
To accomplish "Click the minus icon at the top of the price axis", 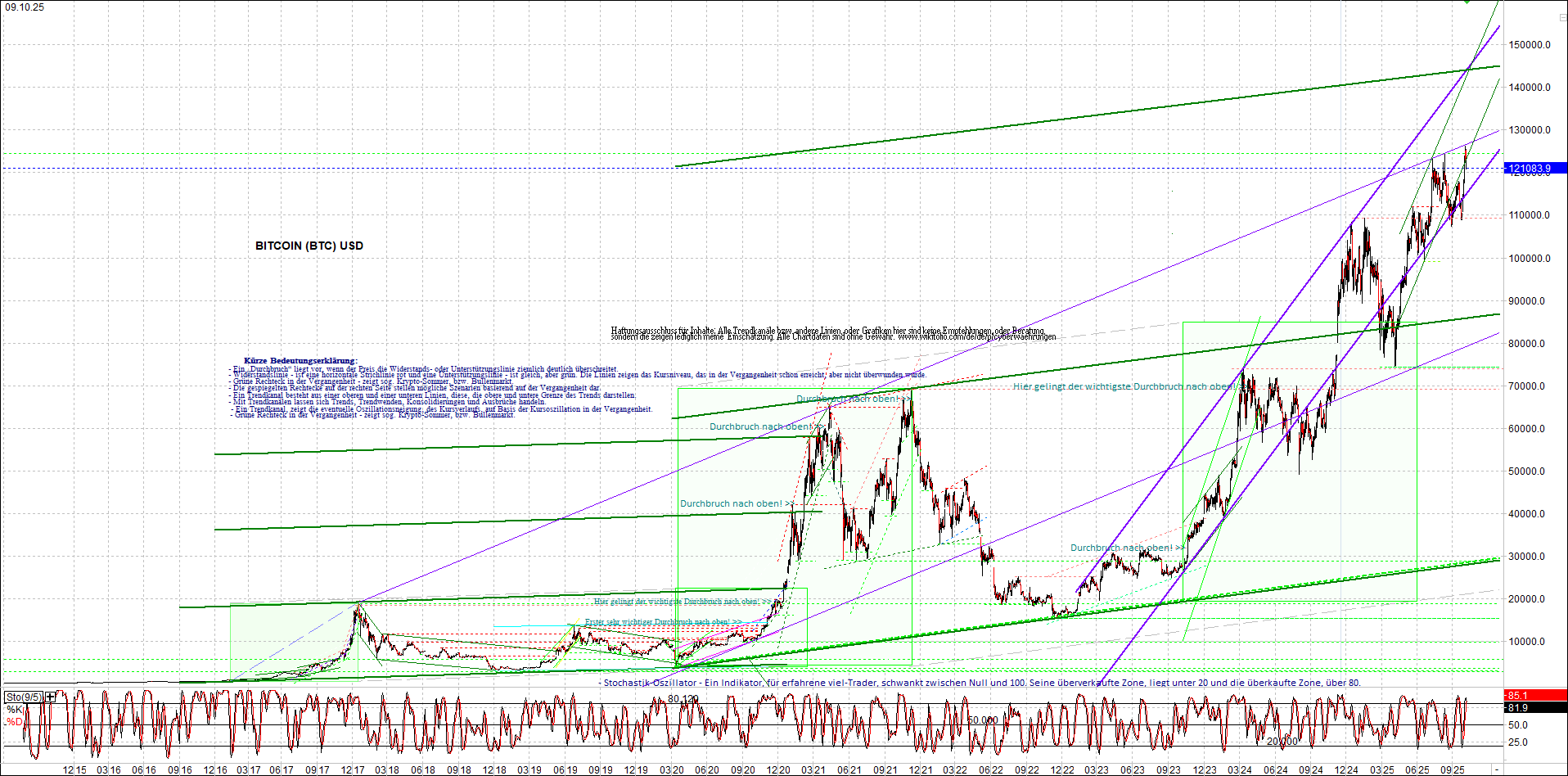I will click(1563, 17).
